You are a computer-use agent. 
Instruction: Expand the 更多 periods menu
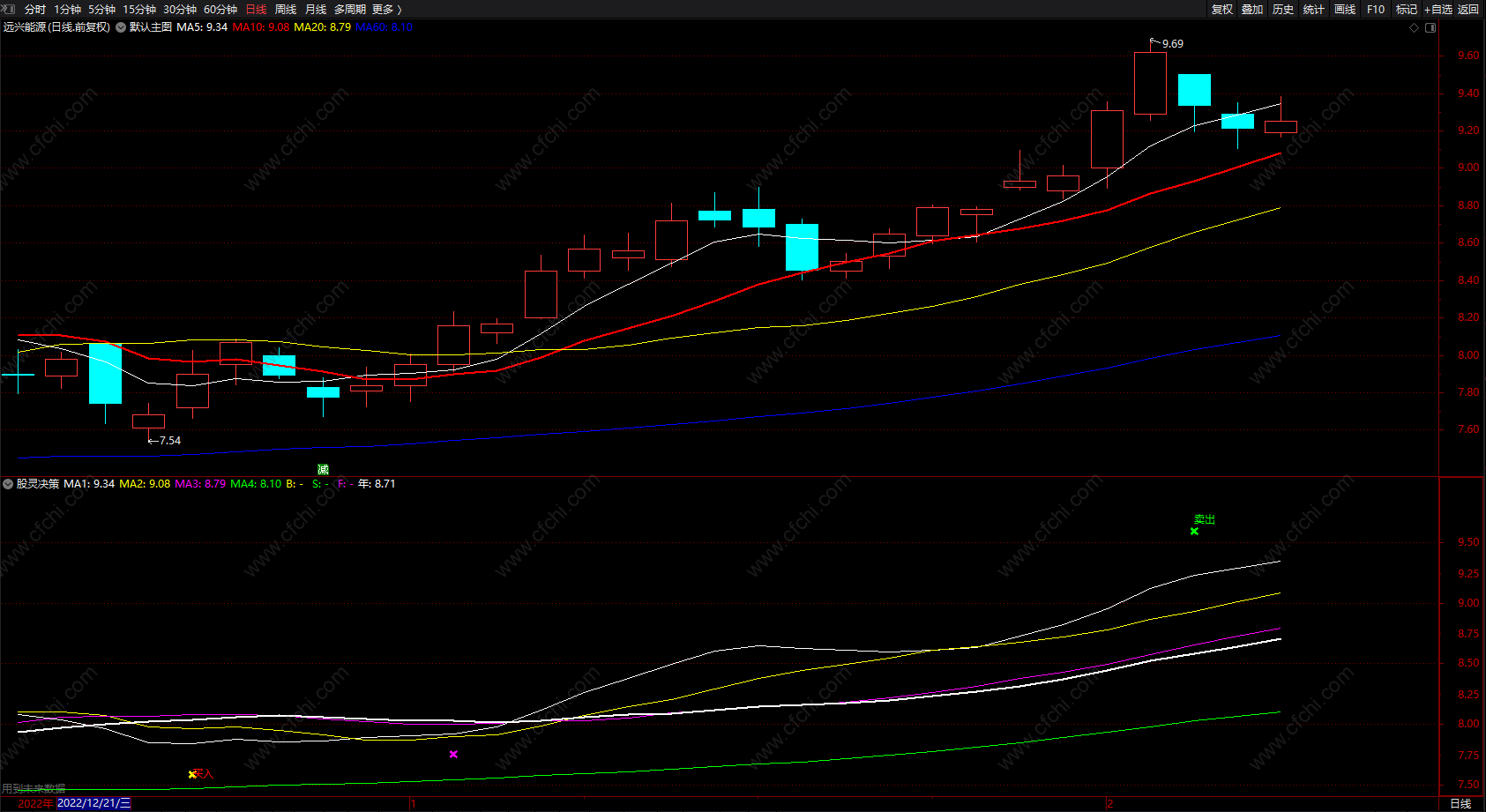coord(386,10)
